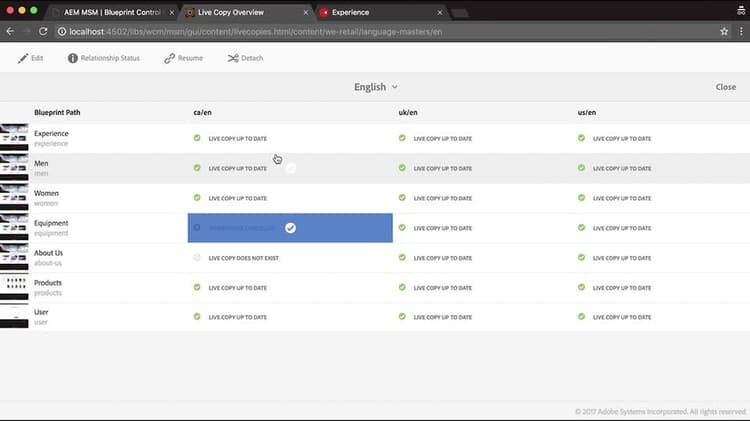Click the About Us row title
This screenshot has width=750, height=421.
point(48,253)
